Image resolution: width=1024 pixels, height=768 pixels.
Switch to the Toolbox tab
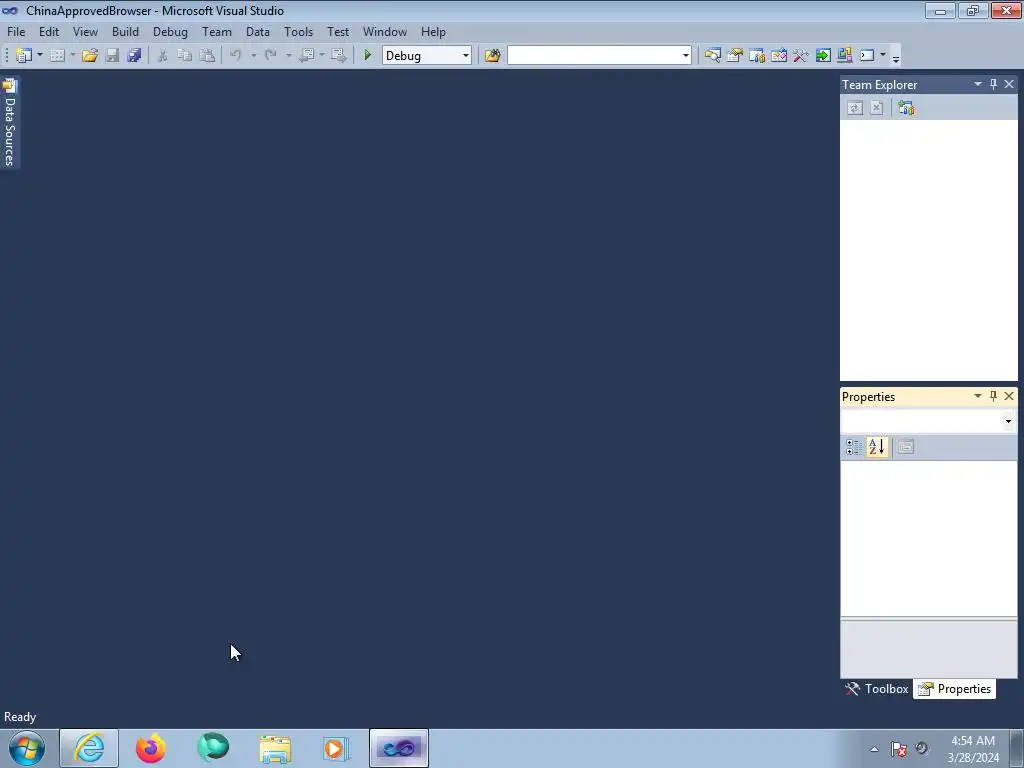tap(876, 689)
